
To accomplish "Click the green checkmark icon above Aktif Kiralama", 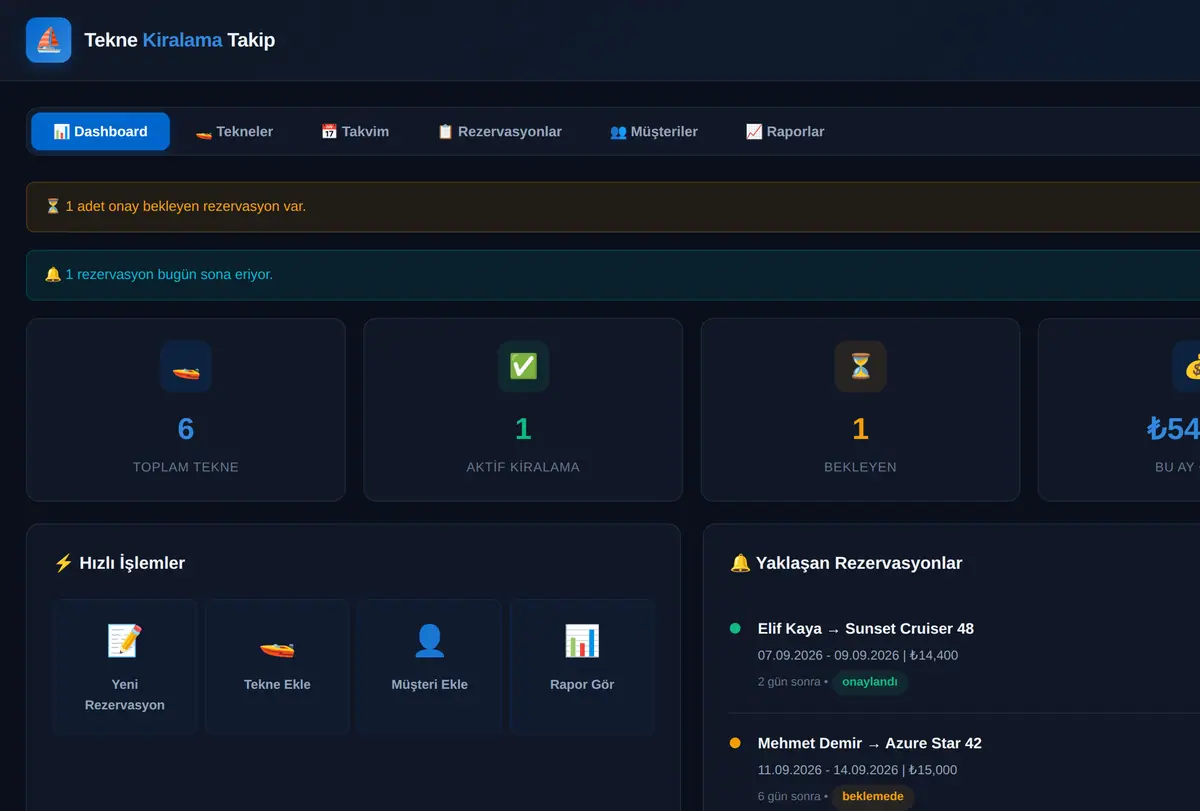I will point(523,367).
